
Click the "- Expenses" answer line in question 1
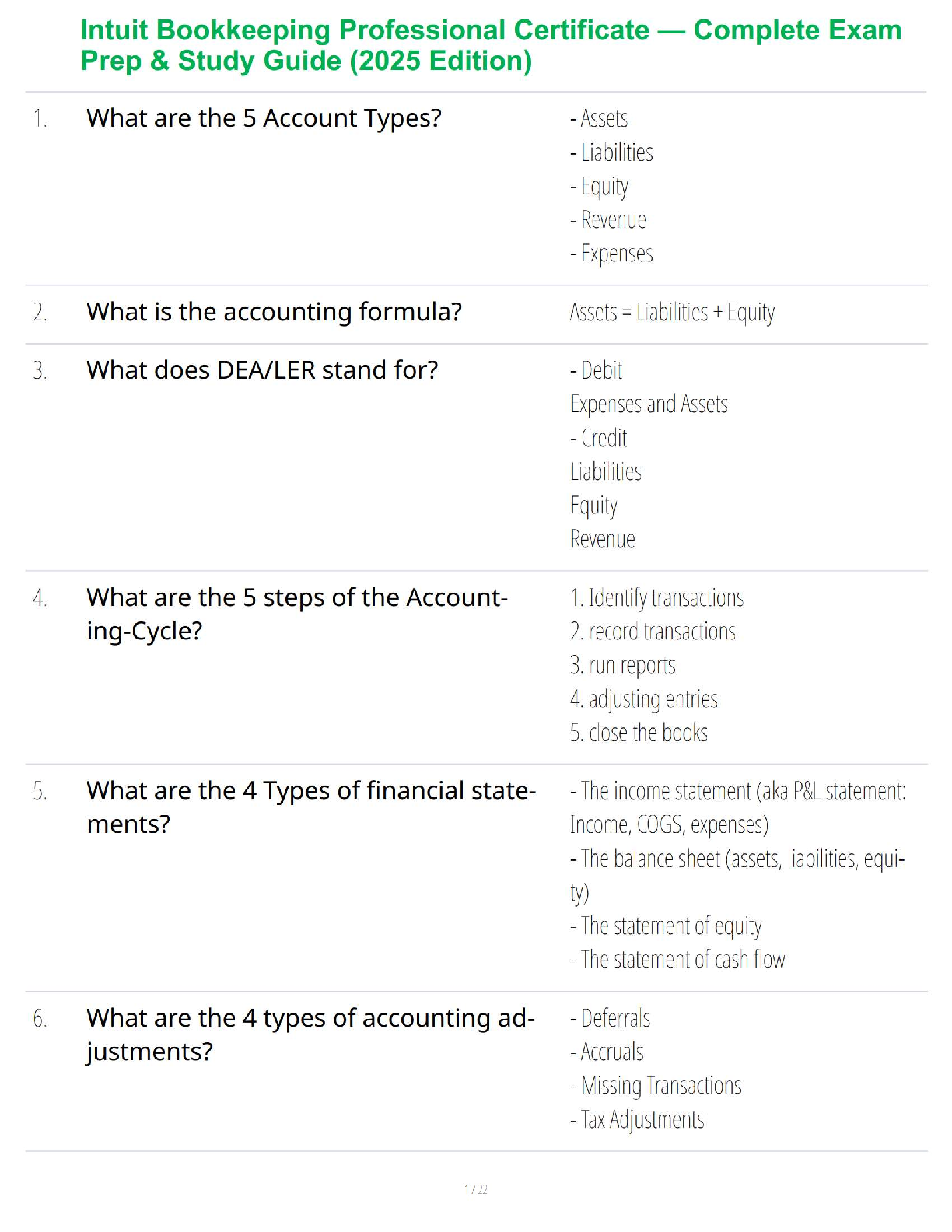tap(612, 254)
